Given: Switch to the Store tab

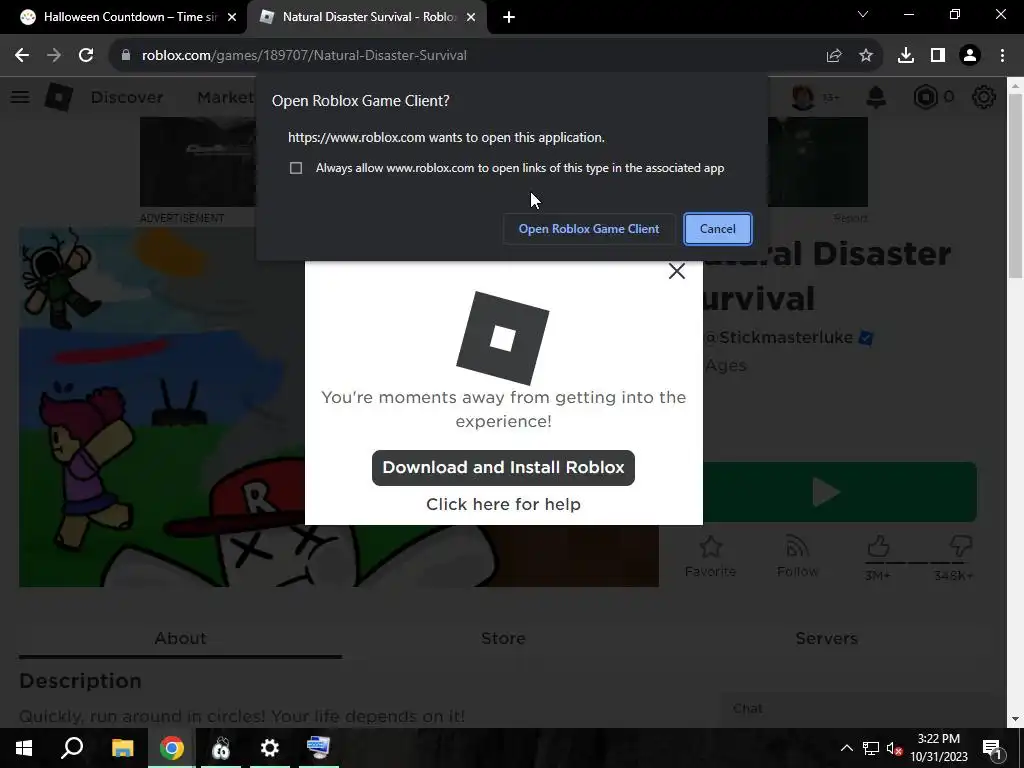Looking at the screenshot, I should [x=503, y=639].
